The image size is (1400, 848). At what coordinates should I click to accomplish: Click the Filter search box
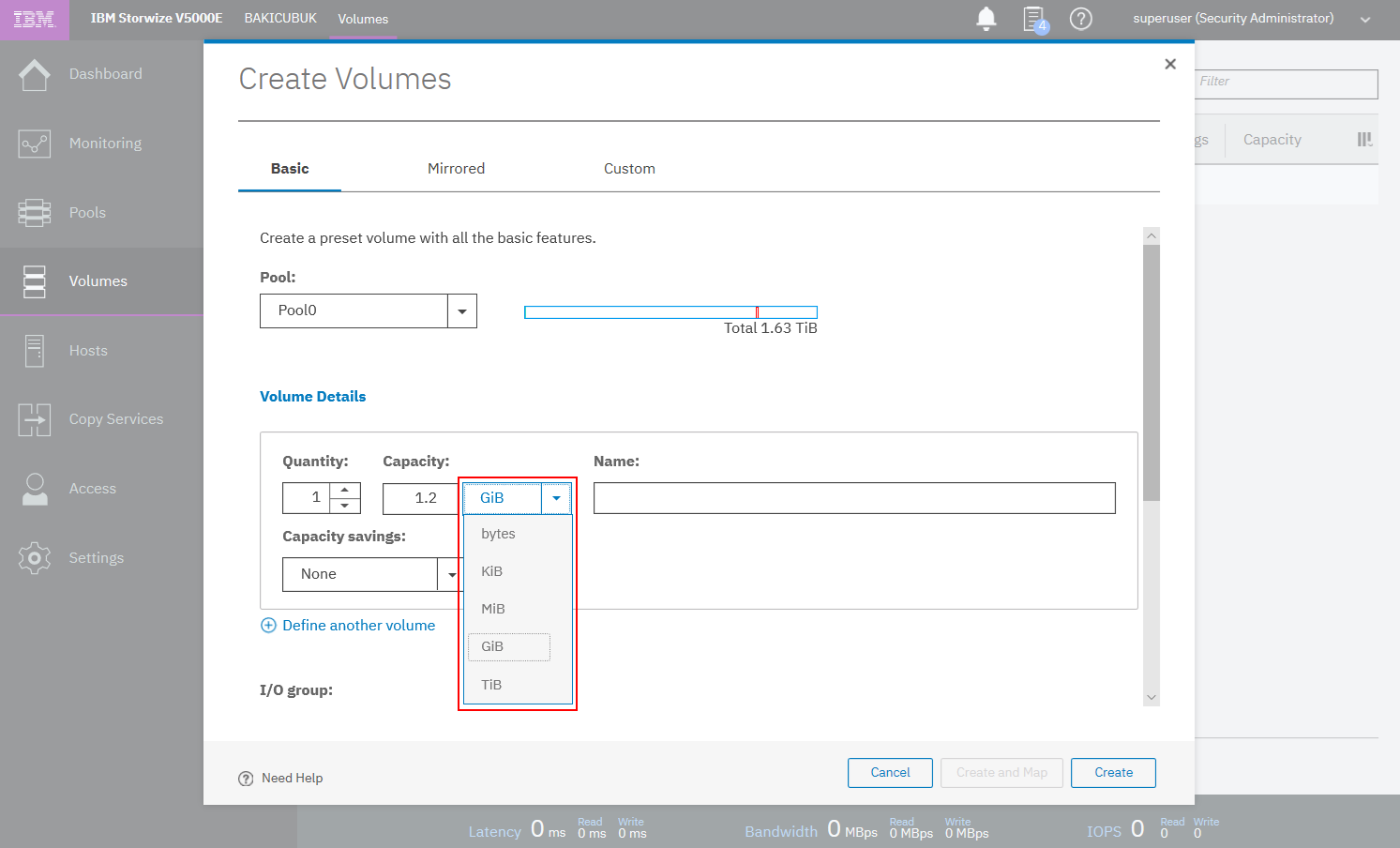click(x=1287, y=83)
